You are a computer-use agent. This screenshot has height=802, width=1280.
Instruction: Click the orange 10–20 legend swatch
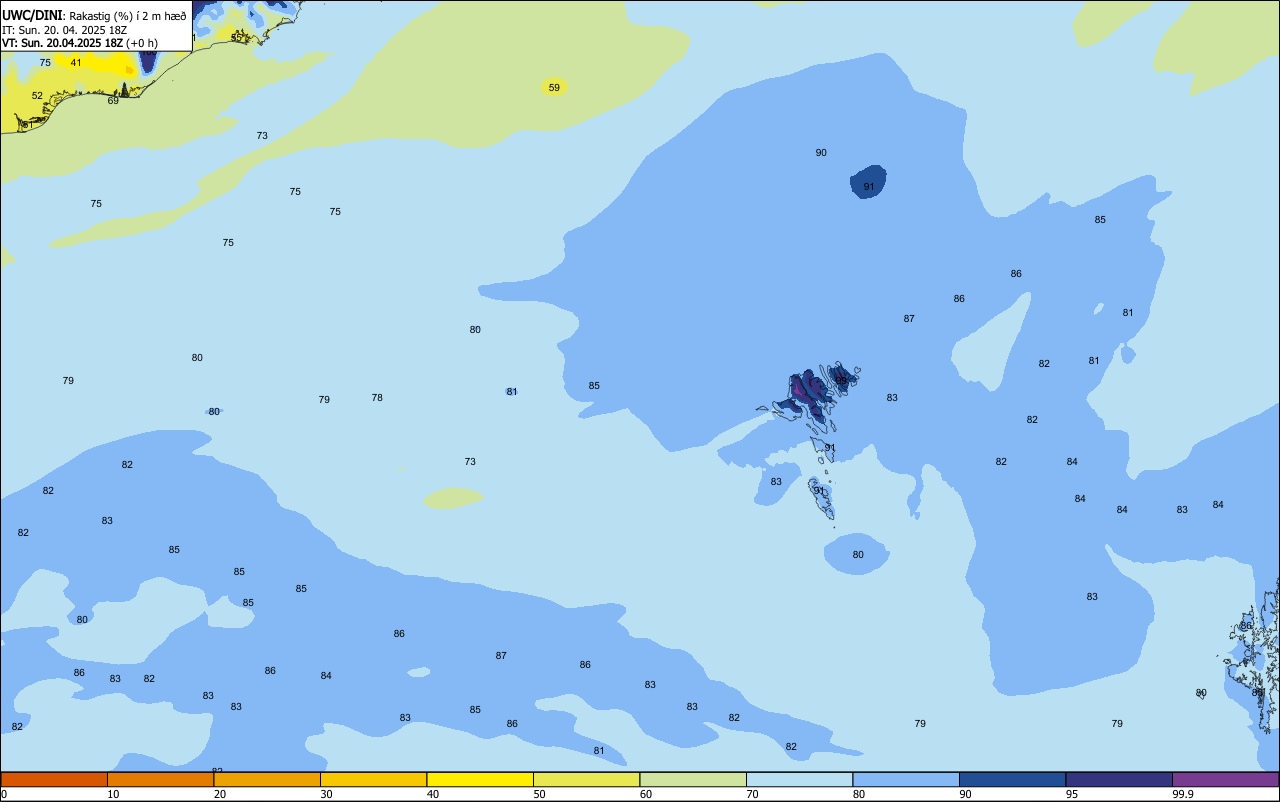coord(160,779)
